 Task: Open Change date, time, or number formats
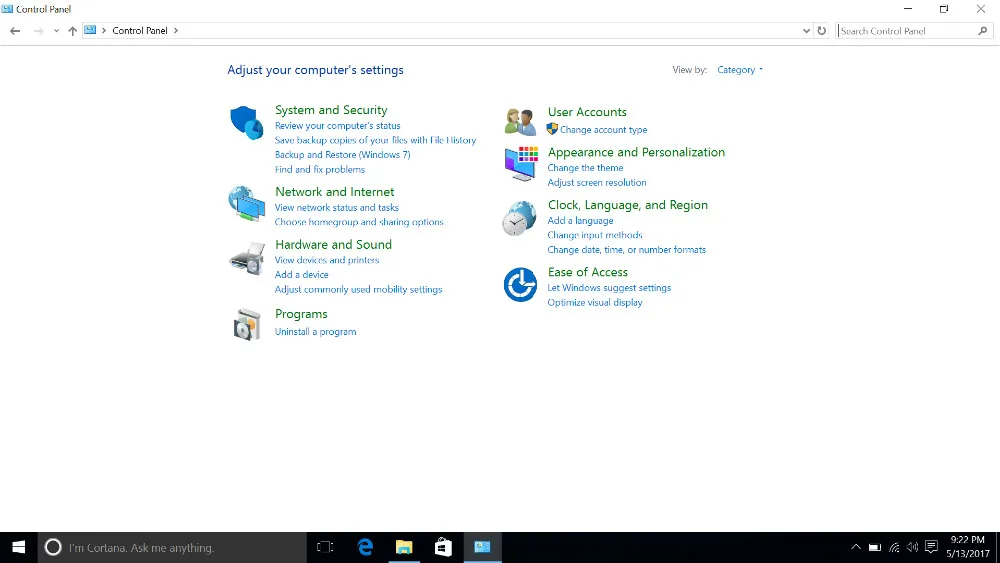pos(626,250)
